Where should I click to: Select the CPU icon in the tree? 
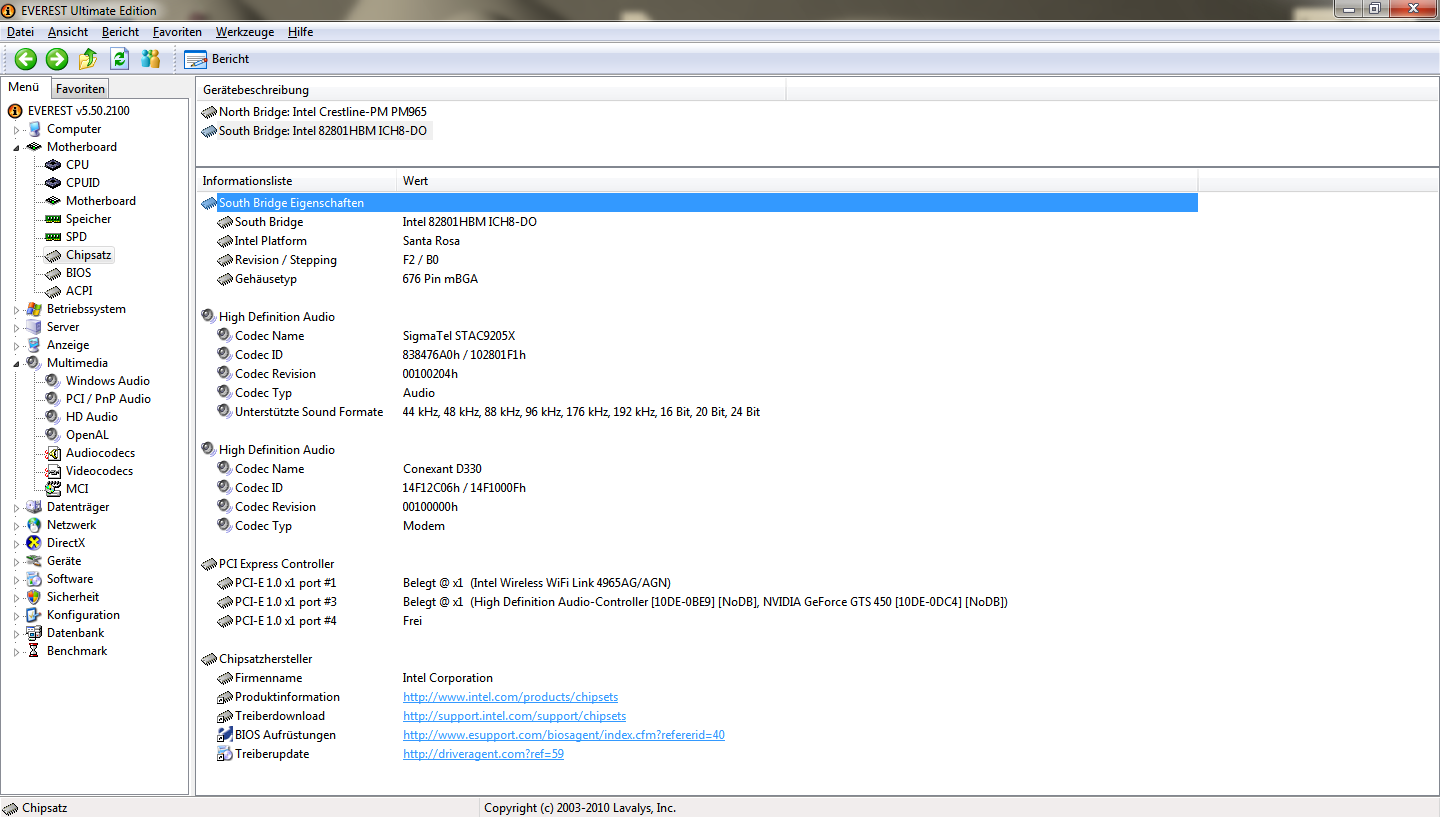[53, 165]
